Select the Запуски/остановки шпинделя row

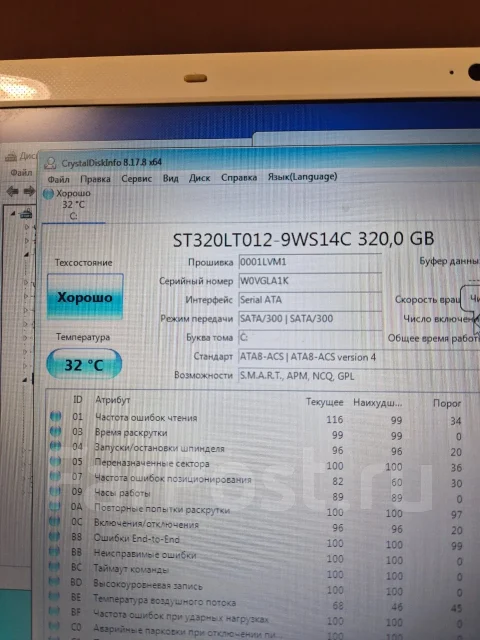coord(264,449)
